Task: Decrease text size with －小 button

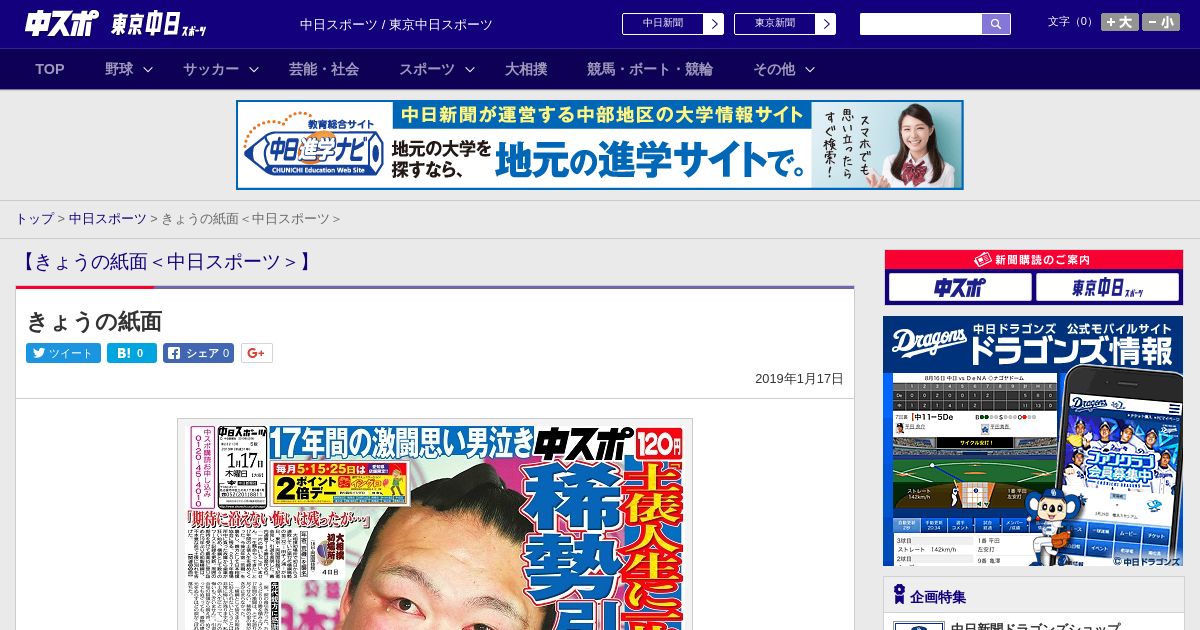Action: [x=1161, y=22]
